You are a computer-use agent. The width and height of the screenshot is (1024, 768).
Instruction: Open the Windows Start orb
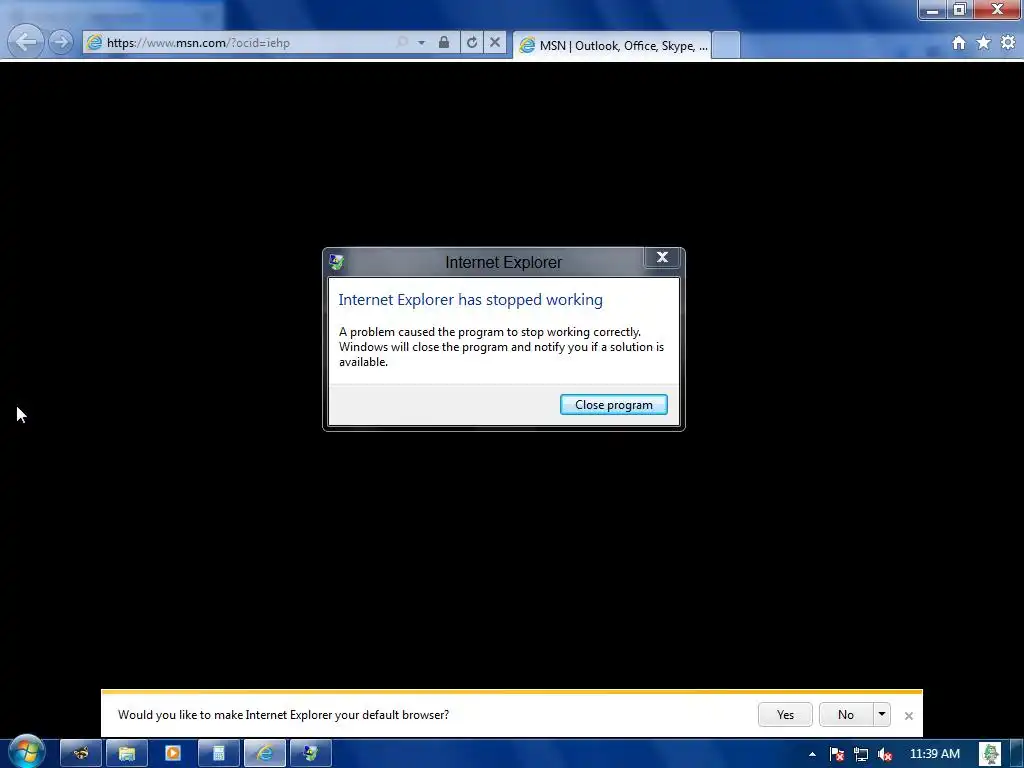click(27, 752)
